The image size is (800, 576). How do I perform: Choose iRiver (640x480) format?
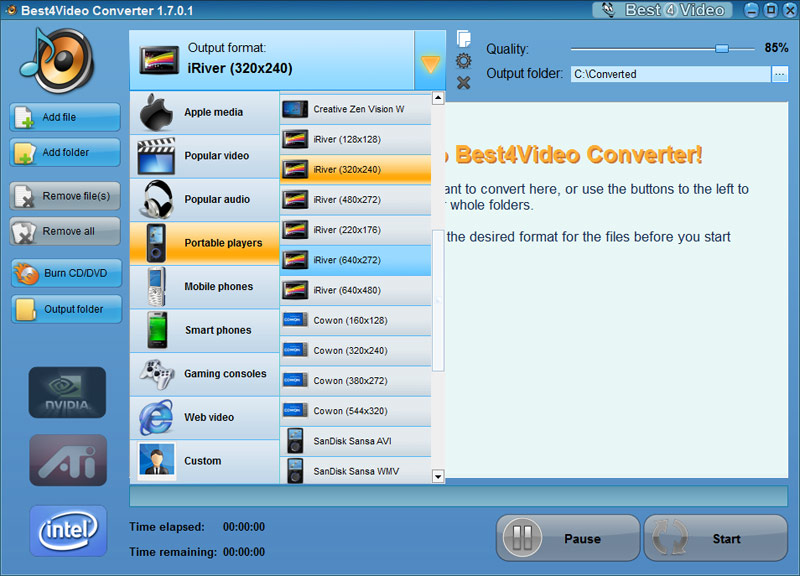(x=356, y=290)
